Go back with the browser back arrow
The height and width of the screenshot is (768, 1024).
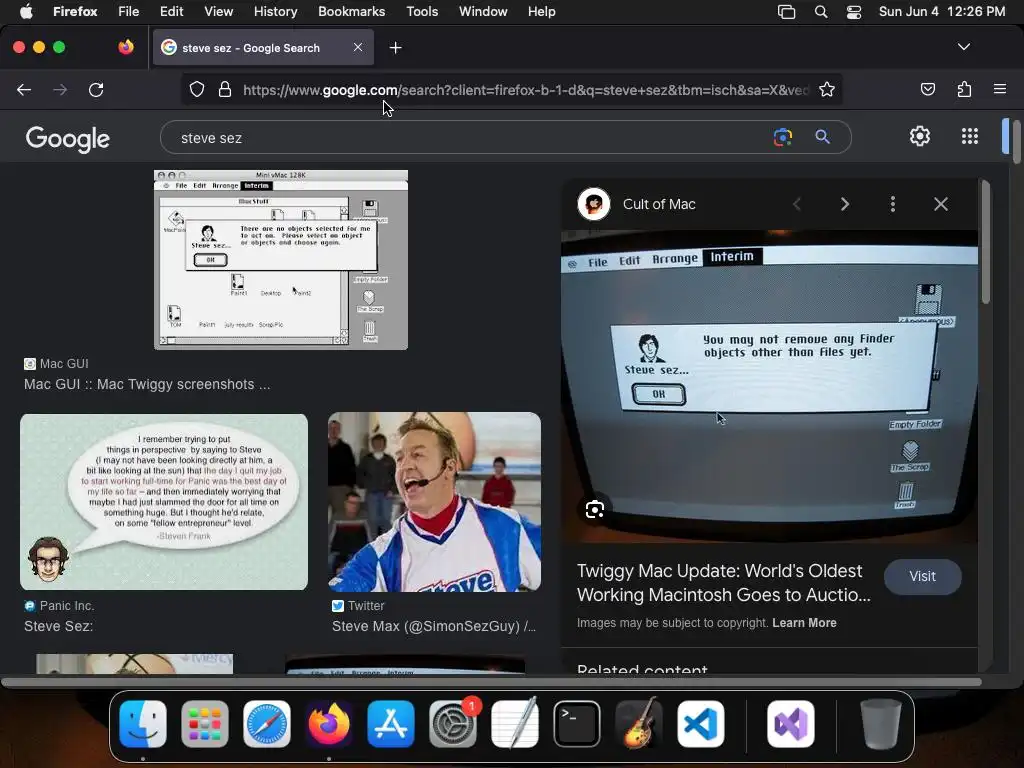[x=24, y=89]
